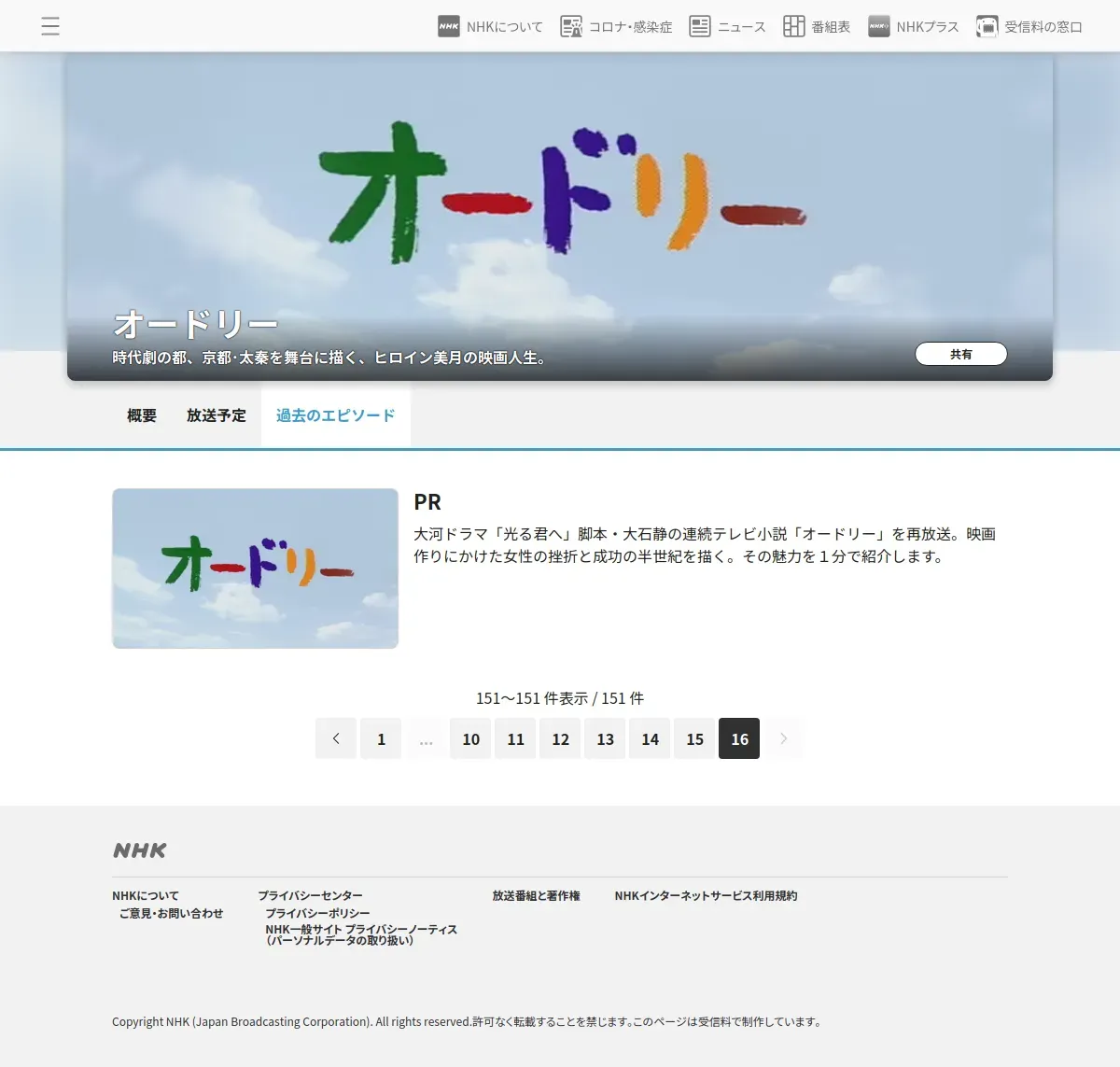Go to previous page with left chevron
The width and height of the screenshot is (1120, 1067).
click(x=336, y=738)
